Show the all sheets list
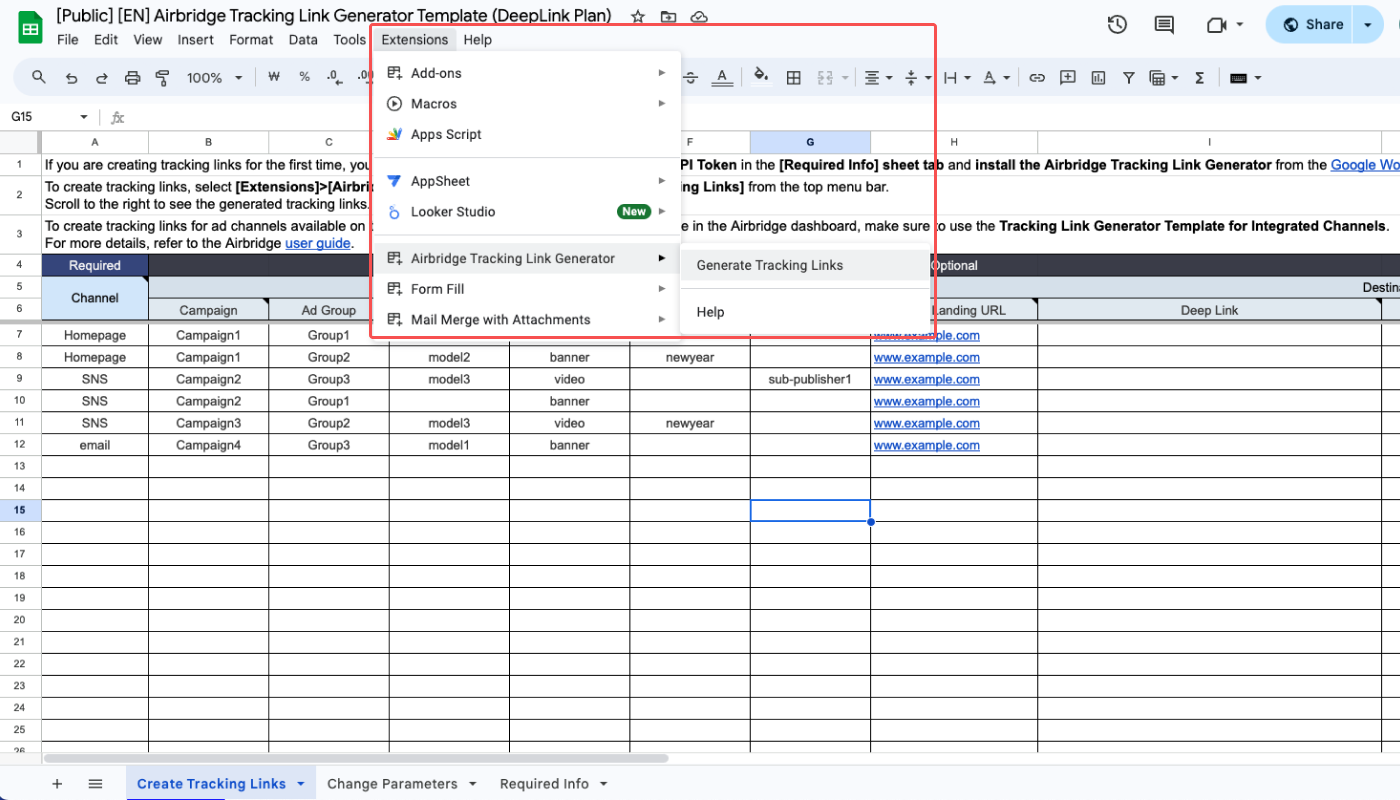Screen dimensions: 1400x800 coord(95,784)
